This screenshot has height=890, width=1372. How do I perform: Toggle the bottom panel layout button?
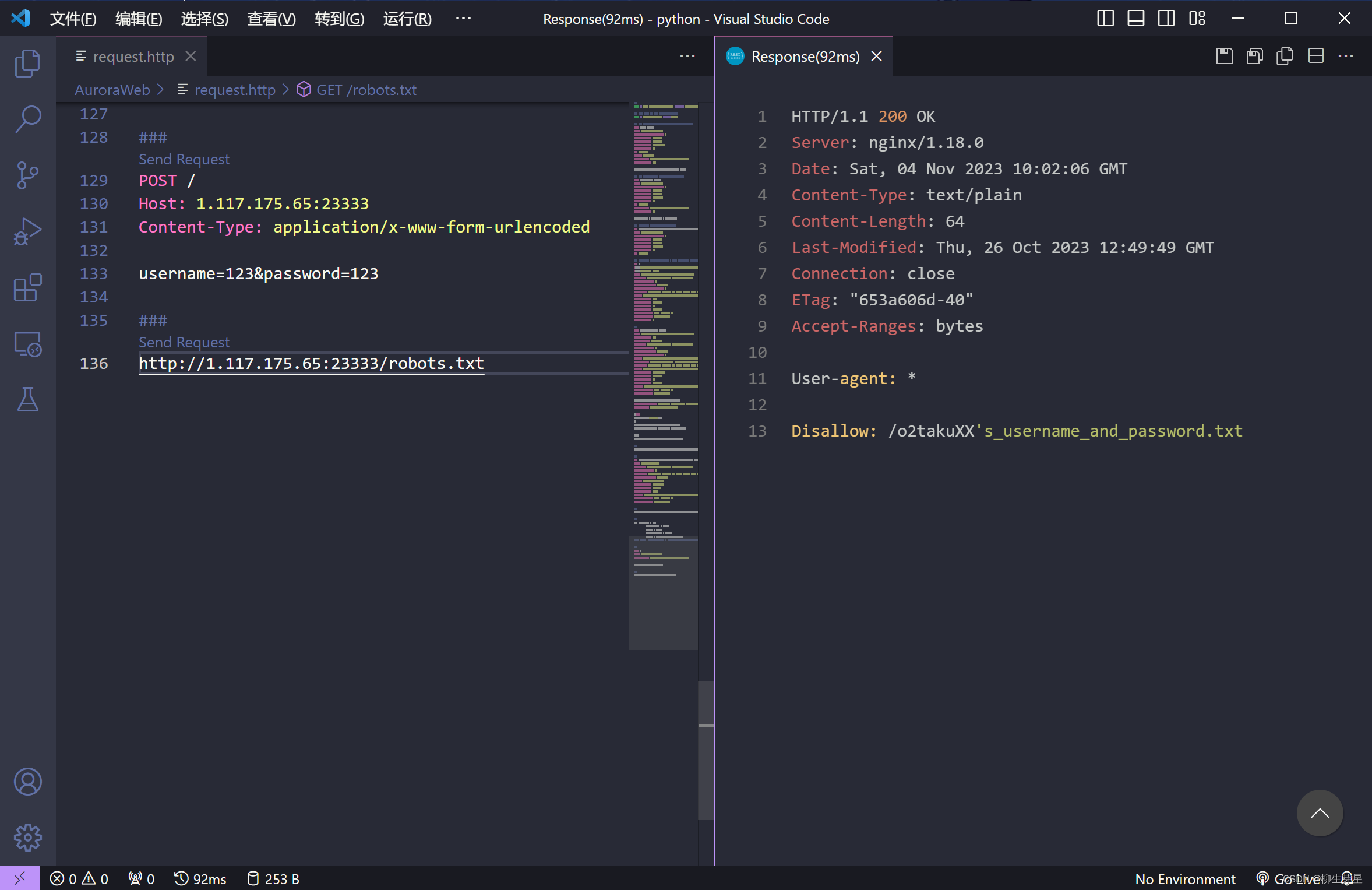[x=1135, y=19]
